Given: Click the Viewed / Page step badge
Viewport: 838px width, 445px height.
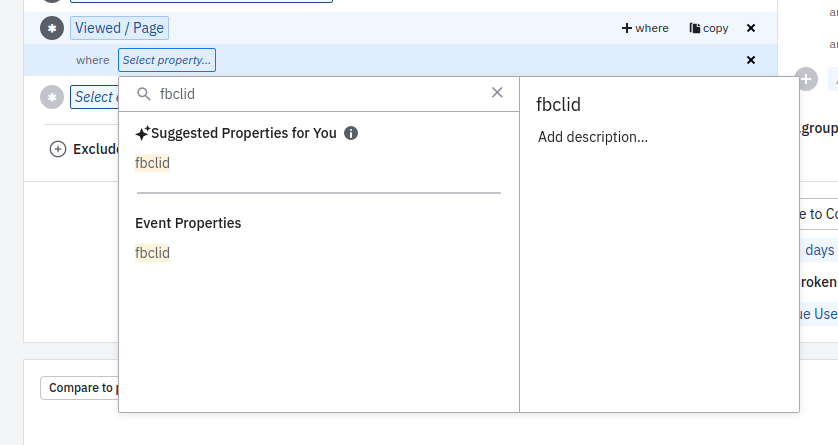Looking at the screenshot, I should 52,28.
